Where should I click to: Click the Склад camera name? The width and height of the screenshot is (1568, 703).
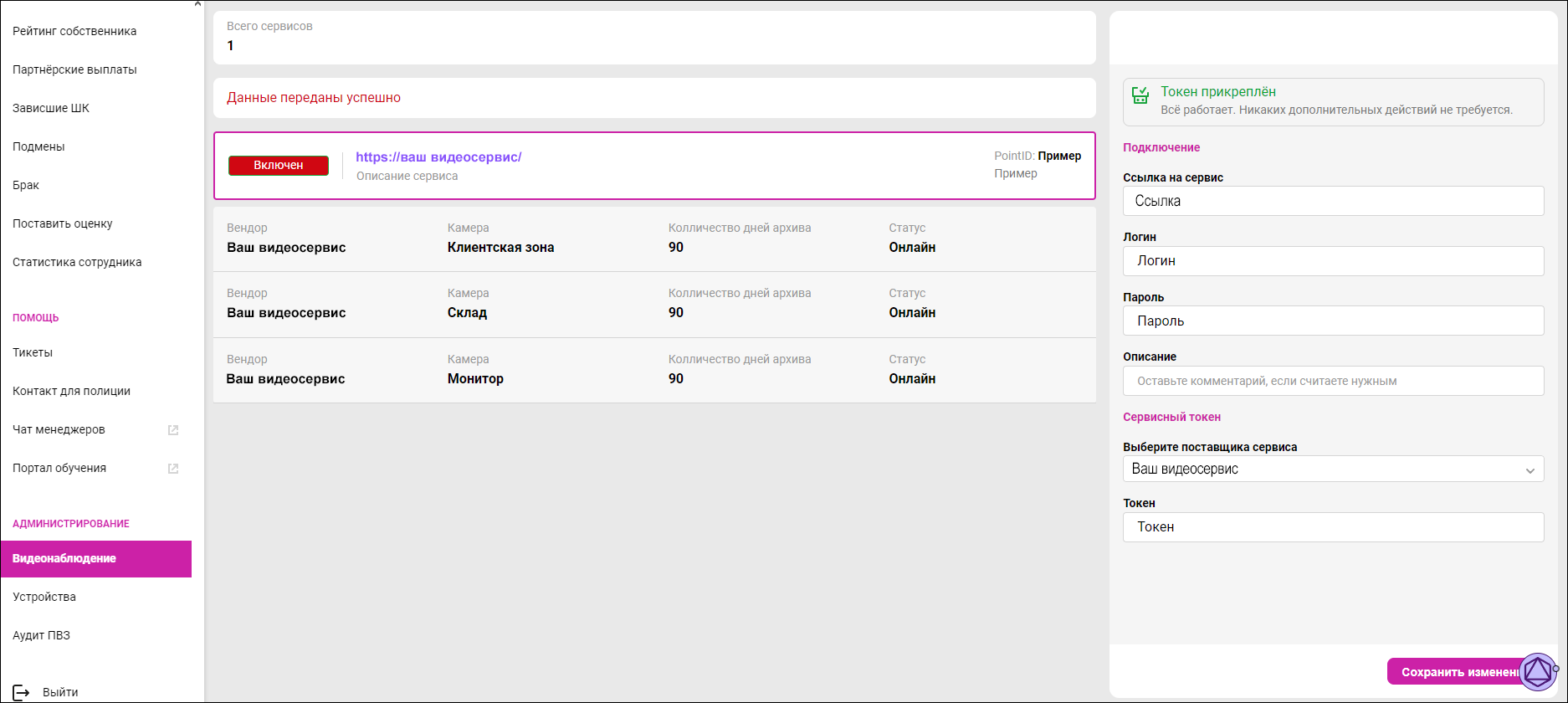pyautogui.click(x=467, y=312)
